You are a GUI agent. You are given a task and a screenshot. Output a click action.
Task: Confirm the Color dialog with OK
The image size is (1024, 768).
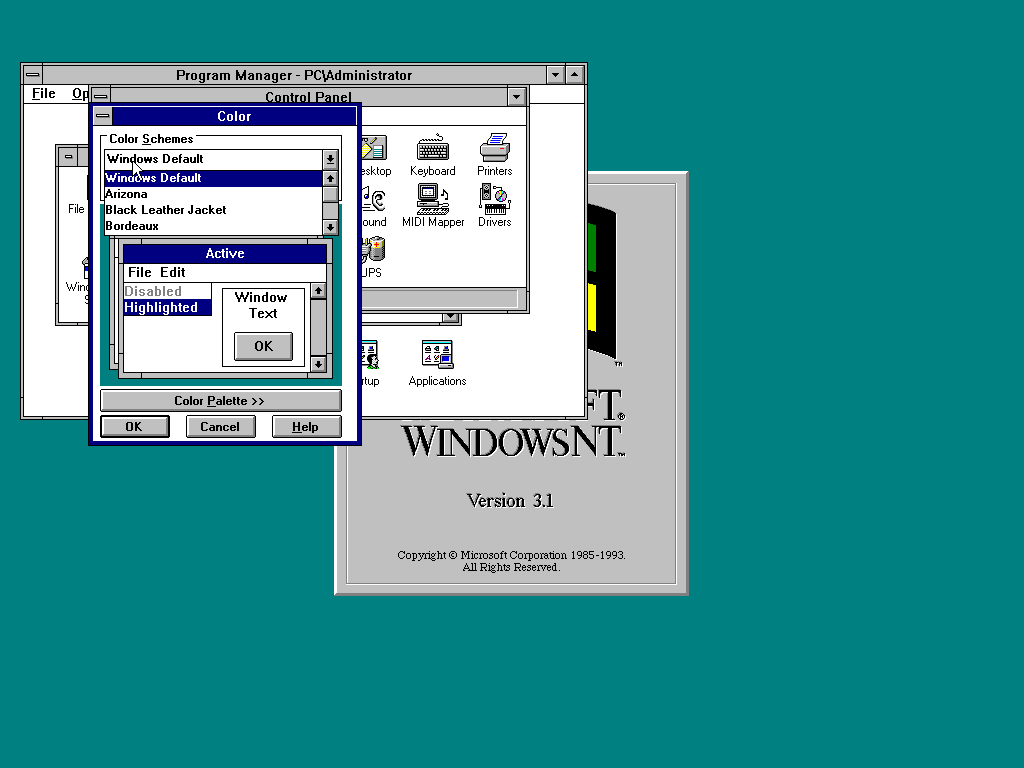coord(135,426)
